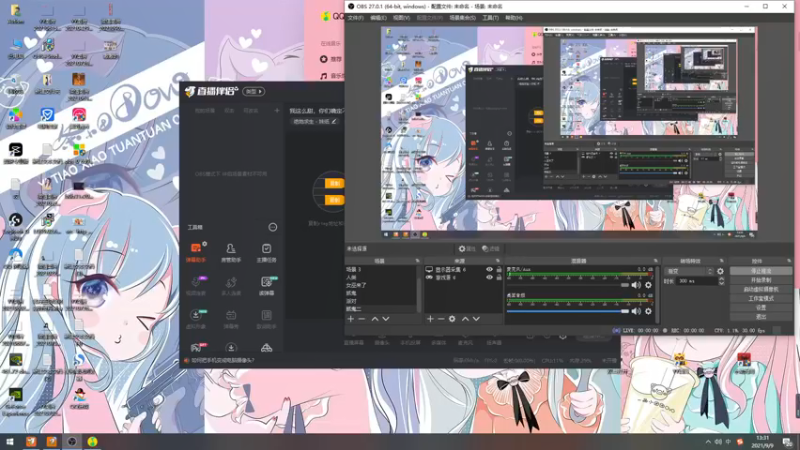The height and width of the screenshot is (450, 800).
Task: Enable 工作室模式 in OBS controls
Action: tap(761, 298)
